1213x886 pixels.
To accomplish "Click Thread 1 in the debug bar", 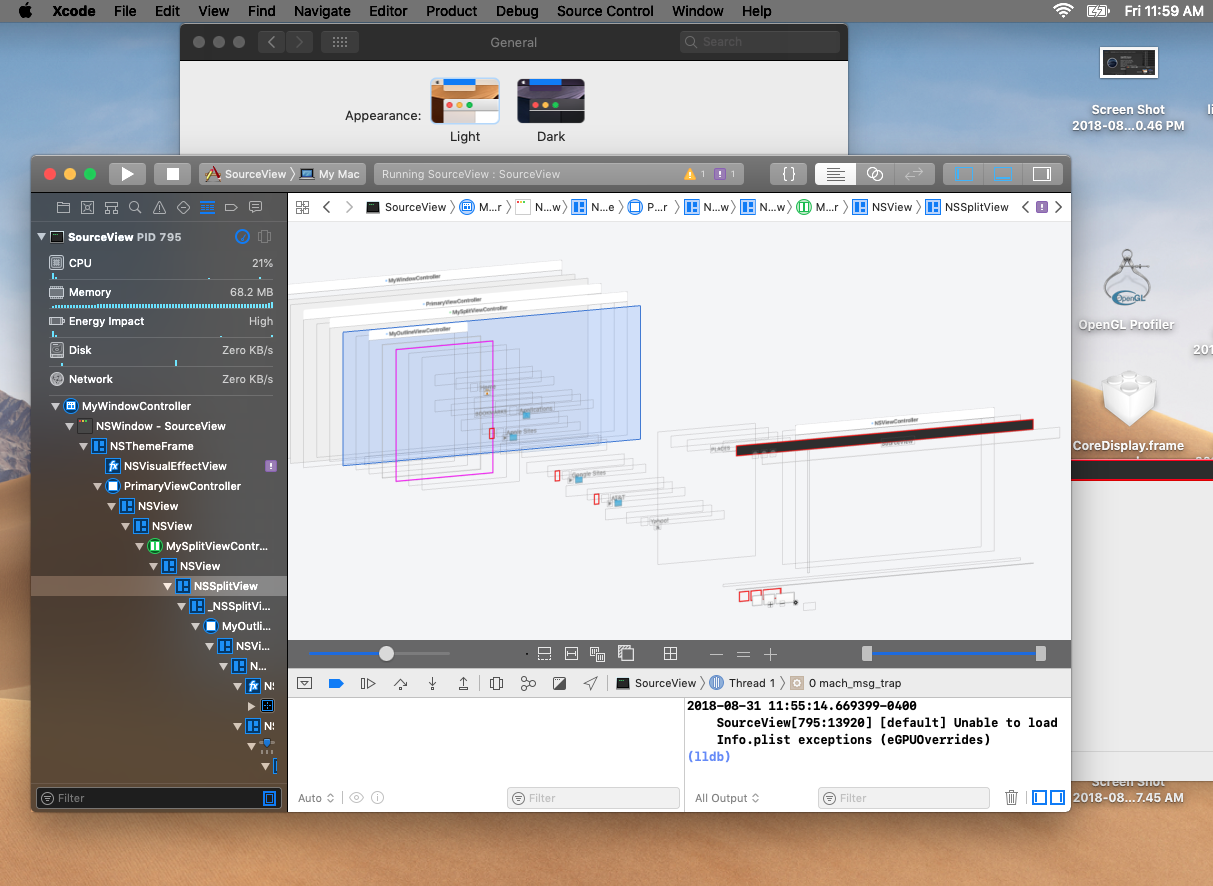I will click(x=744, y=683).
